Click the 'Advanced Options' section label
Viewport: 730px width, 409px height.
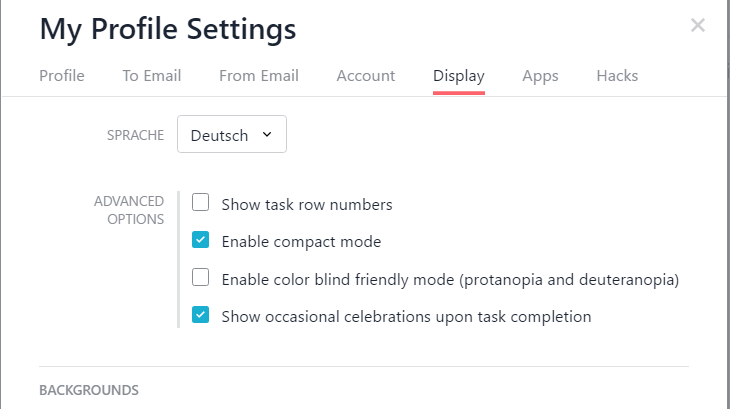129,210
